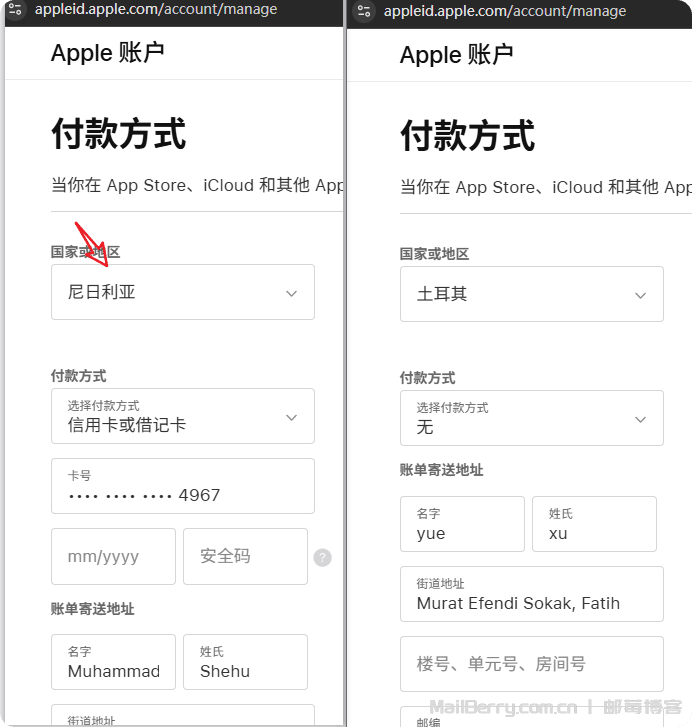Click the last name field containing xu
Viewport: 692px width, 727px height.
click(594, 524)
